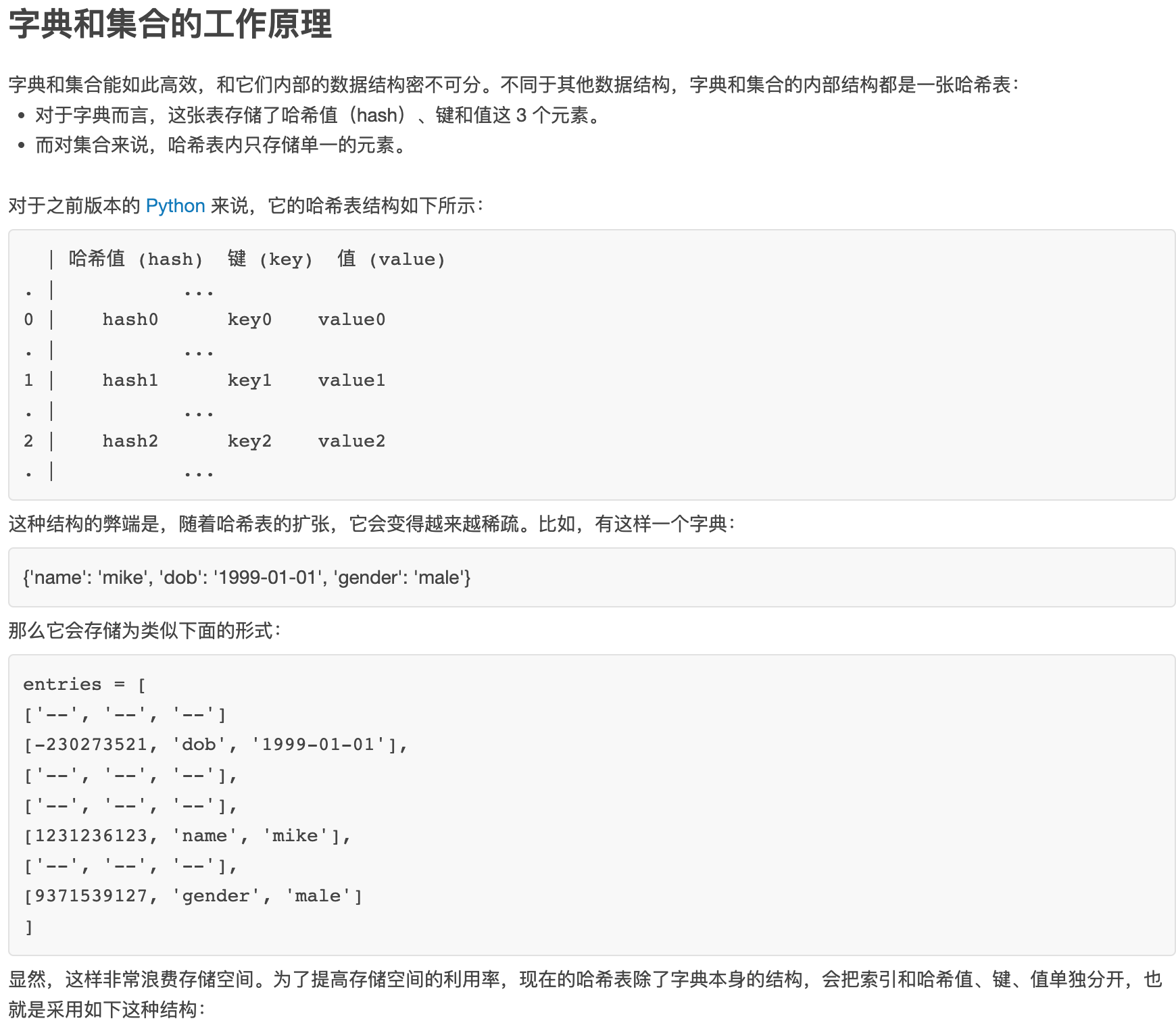Click hash1 in the table
The image size is (1176, 1023).
click(x=130, y=380)
